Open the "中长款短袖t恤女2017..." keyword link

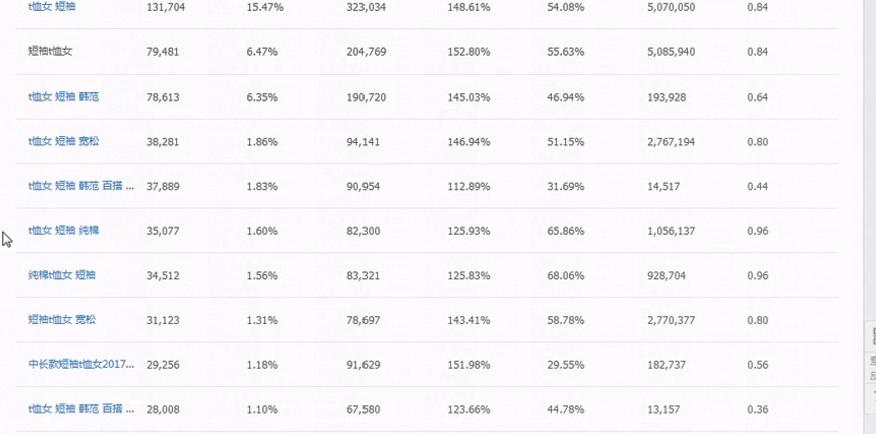[x=81, y=365]
